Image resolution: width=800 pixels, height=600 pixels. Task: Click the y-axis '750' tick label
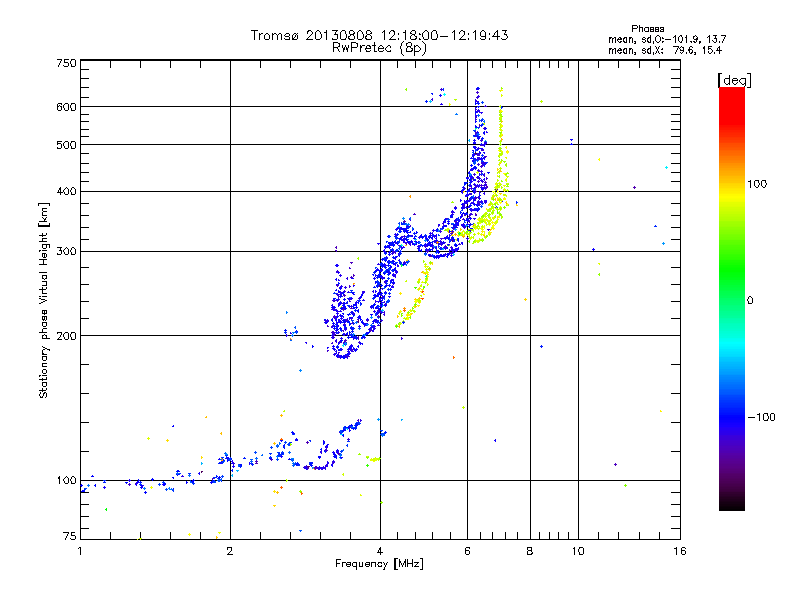click(66, 63)
